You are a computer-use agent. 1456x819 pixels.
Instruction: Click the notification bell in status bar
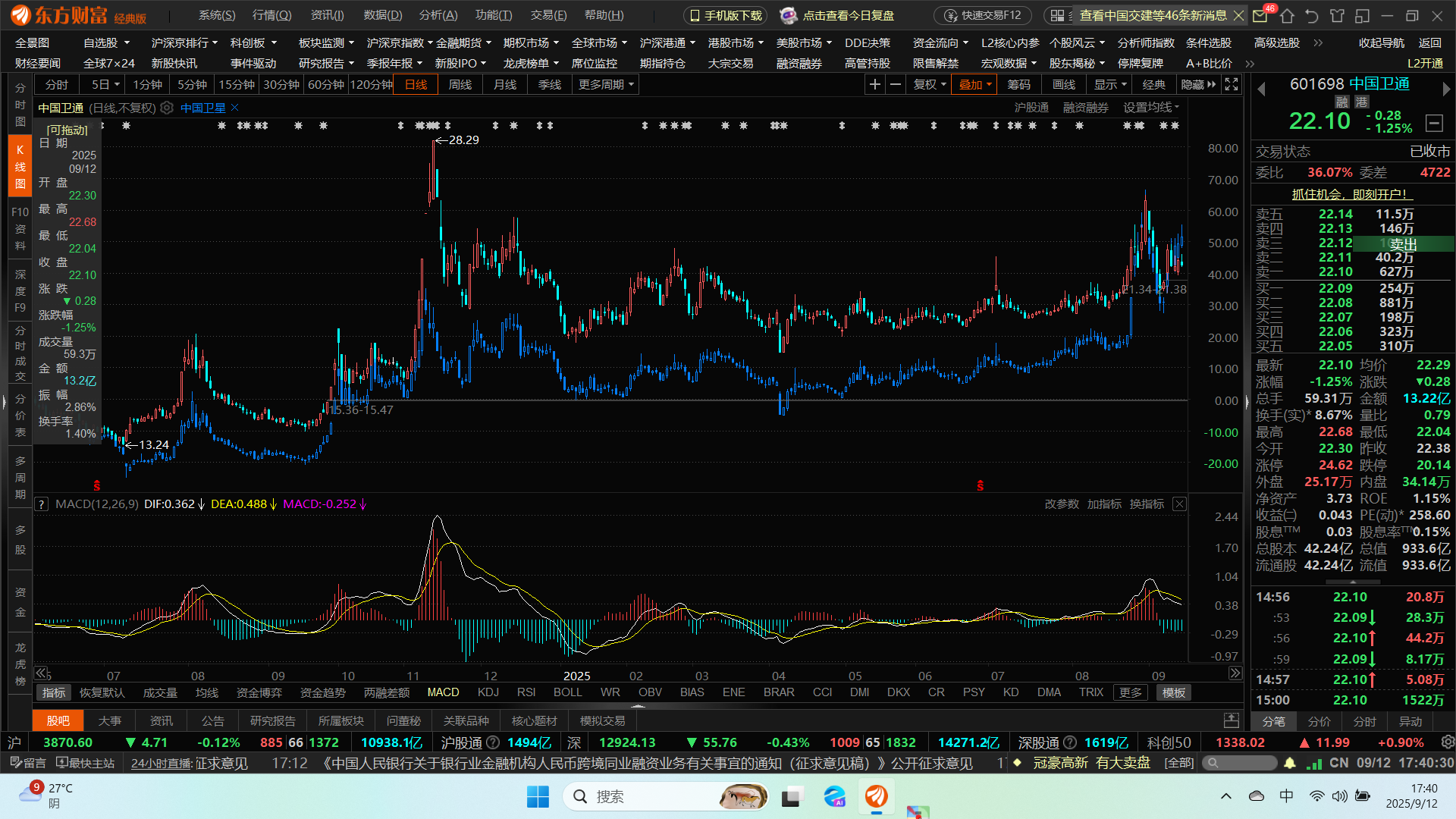[1290, 763]
